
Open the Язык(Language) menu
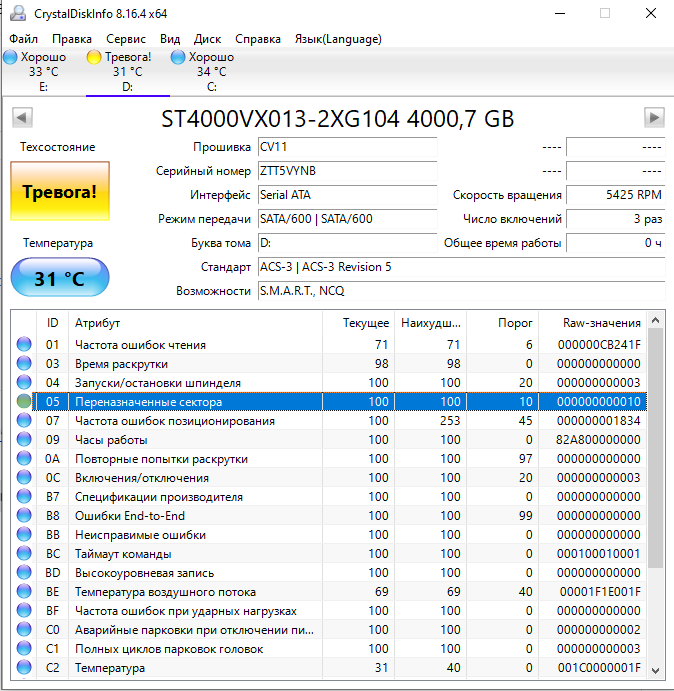[338, 39]
